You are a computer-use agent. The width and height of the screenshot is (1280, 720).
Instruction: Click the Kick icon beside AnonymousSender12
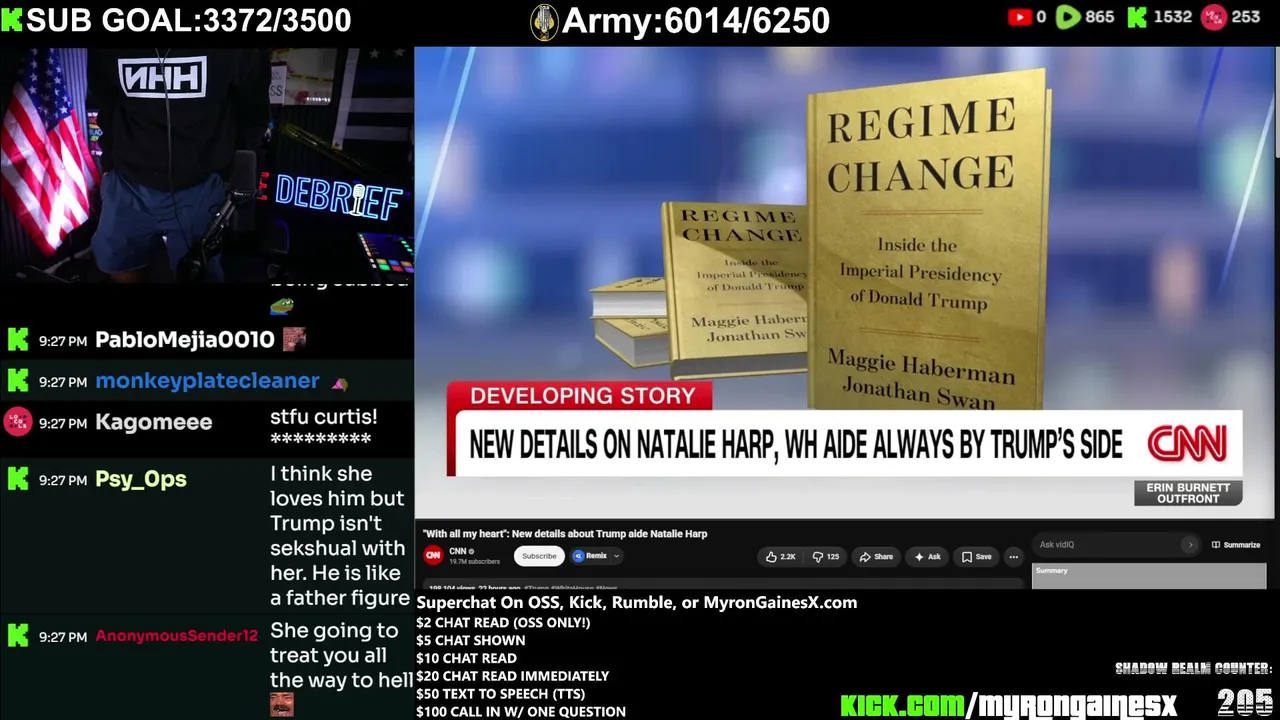[18, 636]
